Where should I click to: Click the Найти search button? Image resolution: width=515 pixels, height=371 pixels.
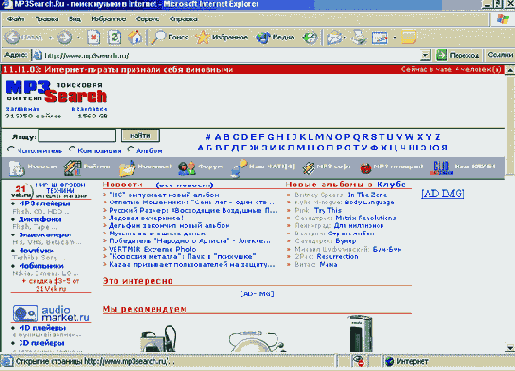point(140,136)
